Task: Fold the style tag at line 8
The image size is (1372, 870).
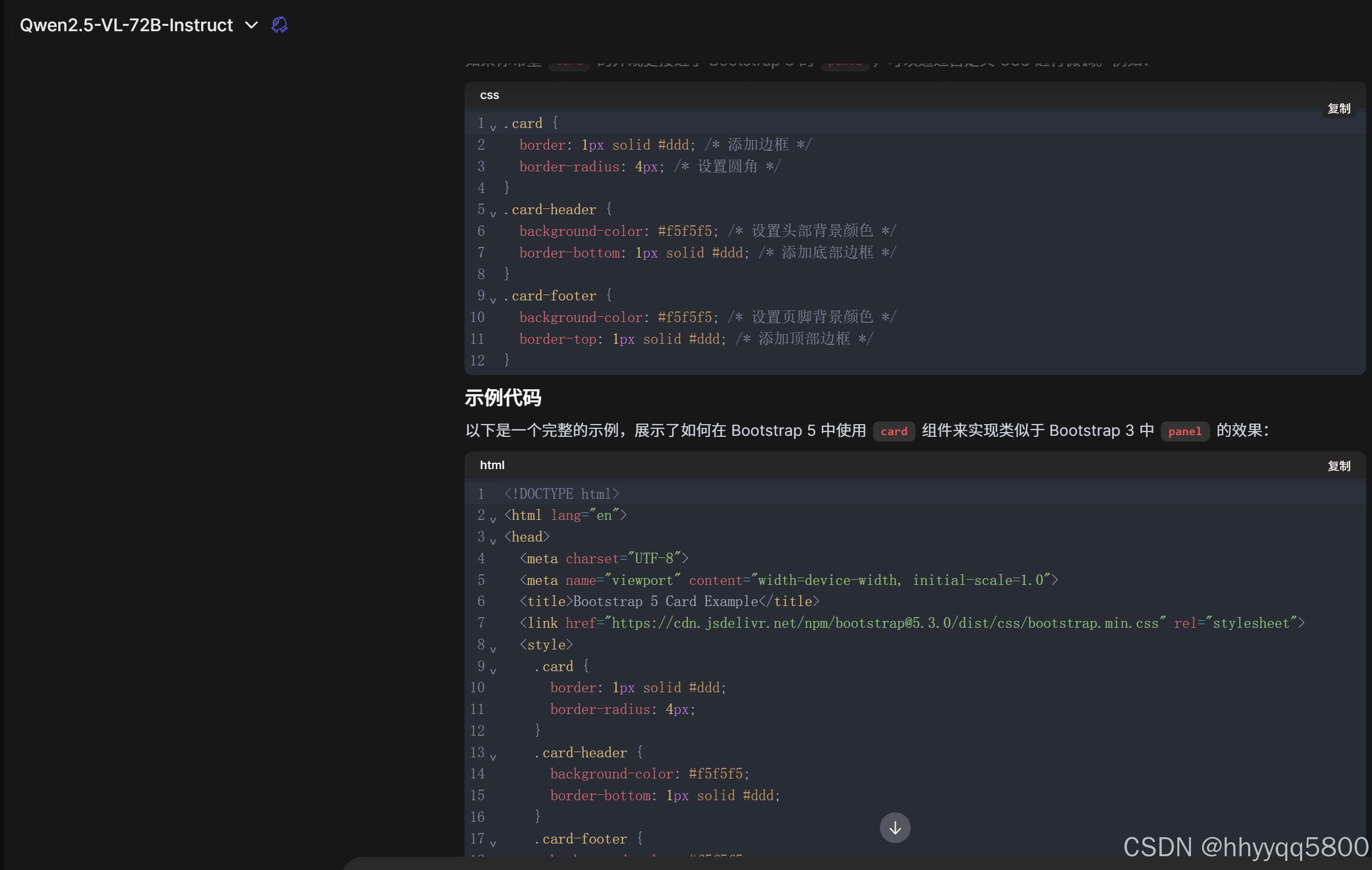Action: 493,648
